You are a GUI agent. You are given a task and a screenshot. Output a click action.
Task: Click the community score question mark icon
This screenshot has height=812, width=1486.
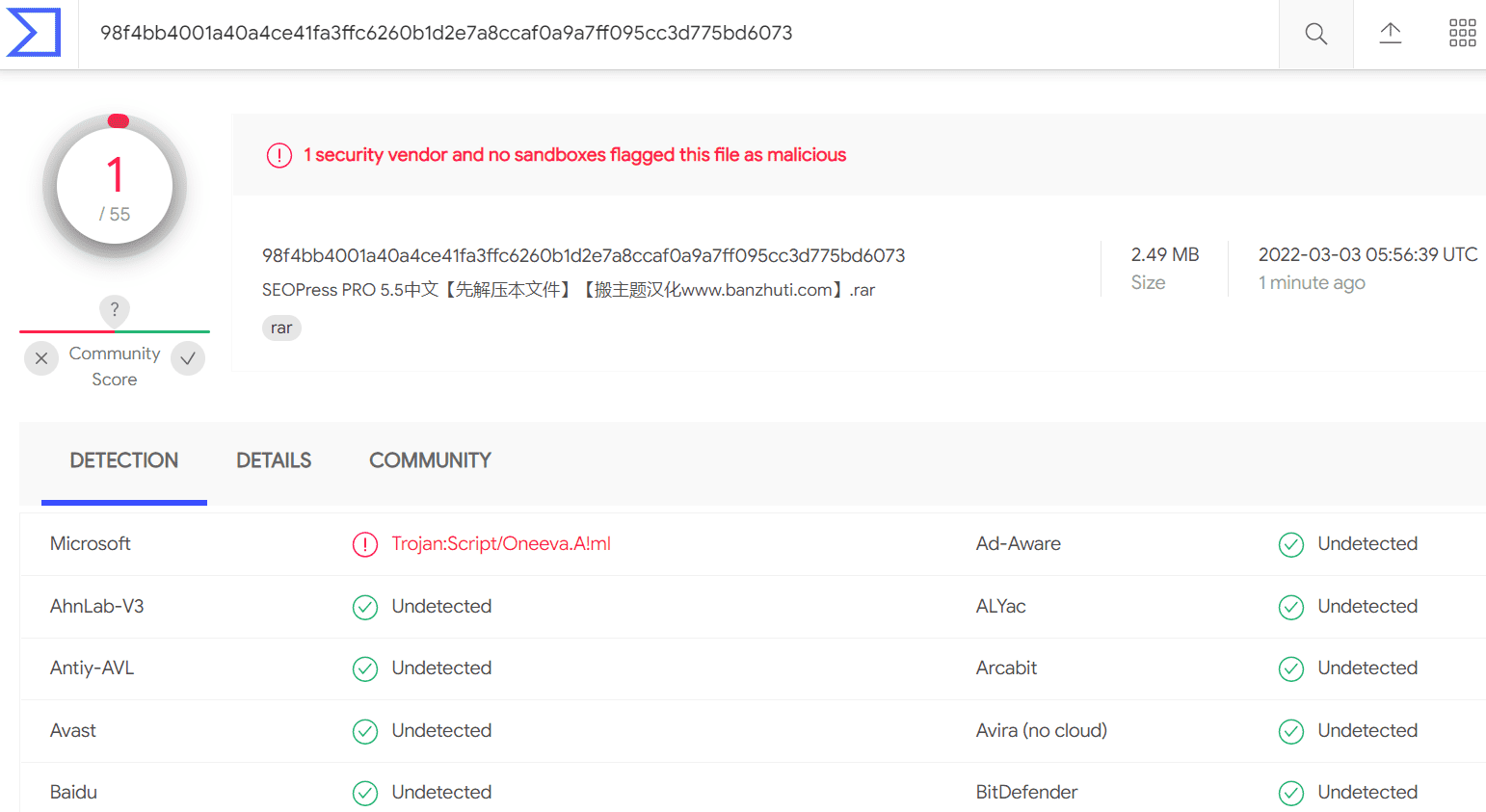pos(115,309)
